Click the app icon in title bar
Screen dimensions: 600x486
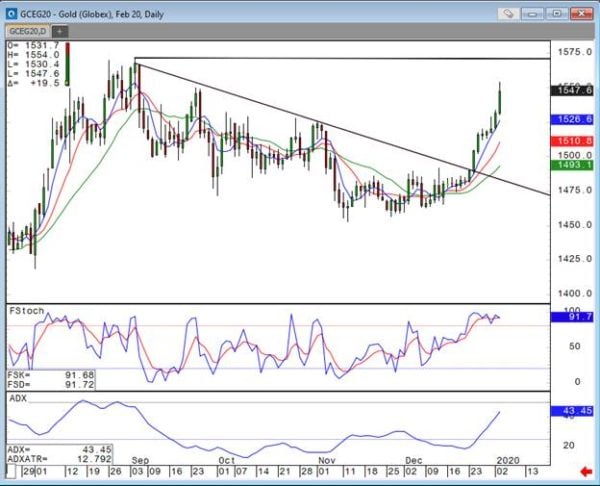pyautogui.click(x=9, y=15)
